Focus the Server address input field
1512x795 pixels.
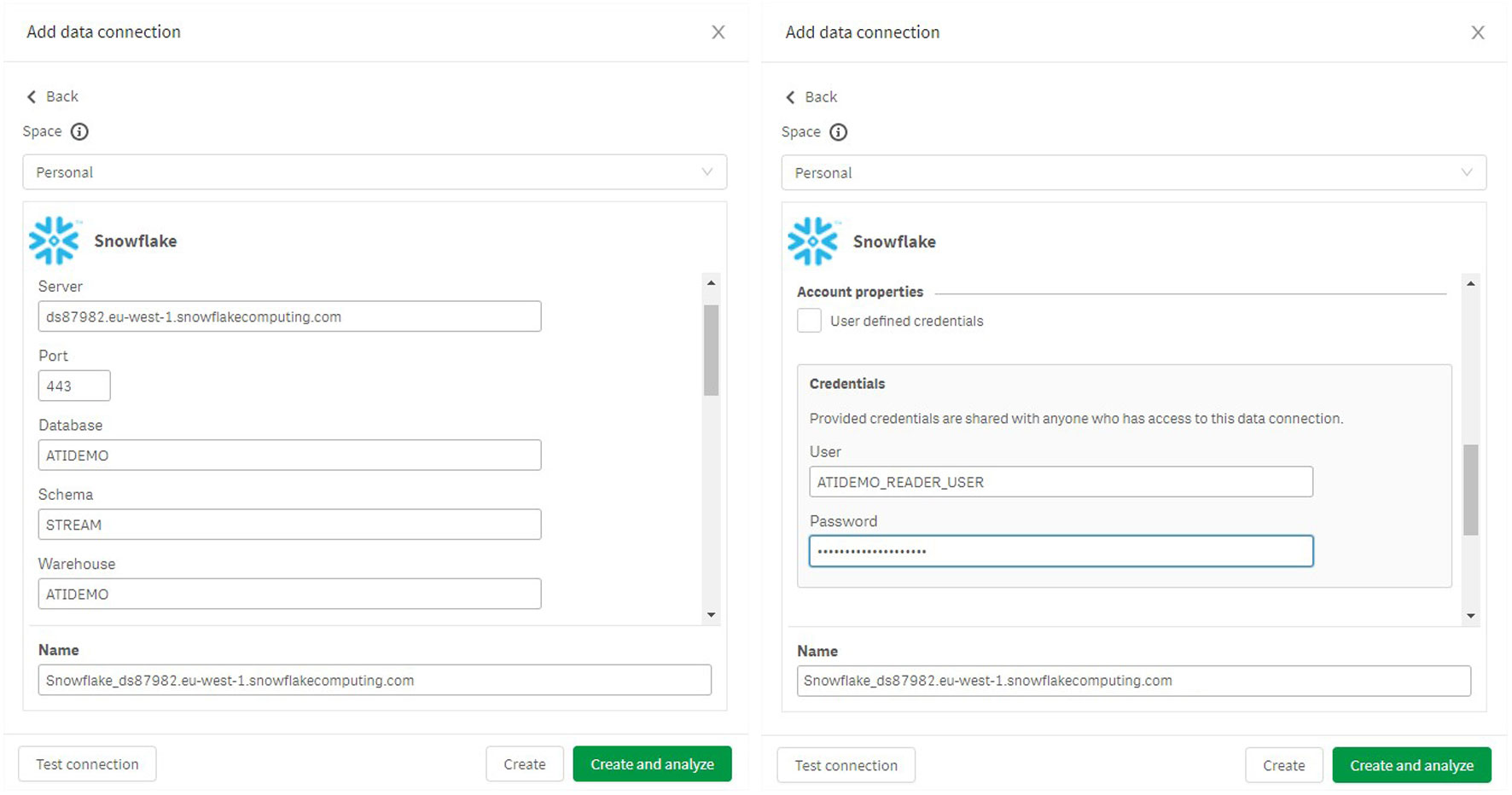pyautogui.click(x=289, y=316)
